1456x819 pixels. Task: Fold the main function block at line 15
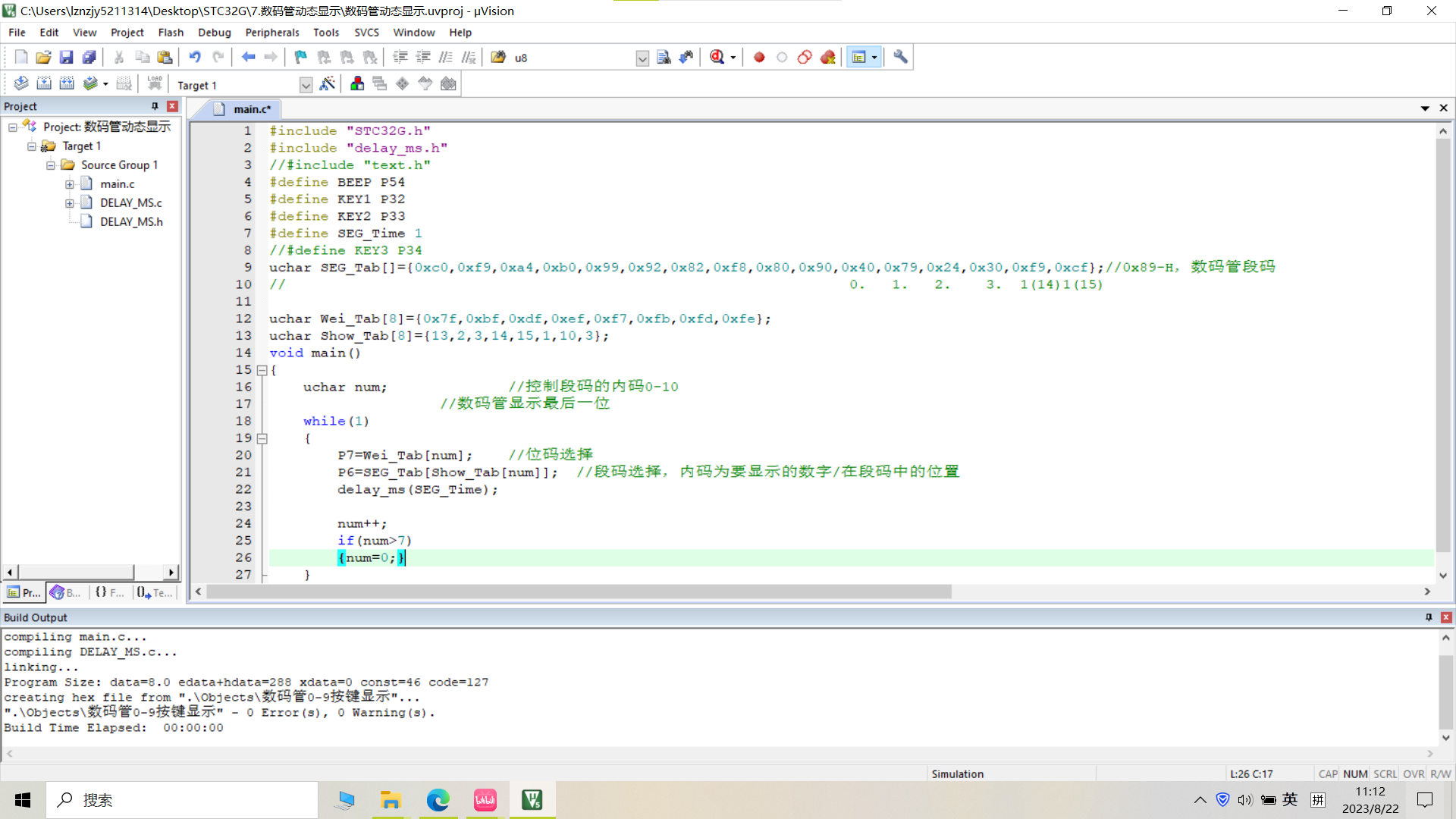tap(262, 370)
